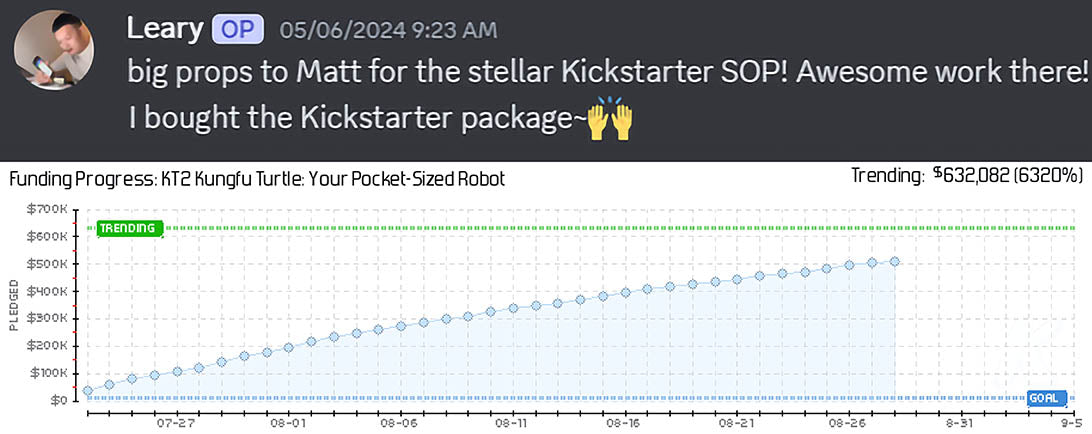Click the 05/06/2024 9:23 AM timestamp

tap(388, 30)
